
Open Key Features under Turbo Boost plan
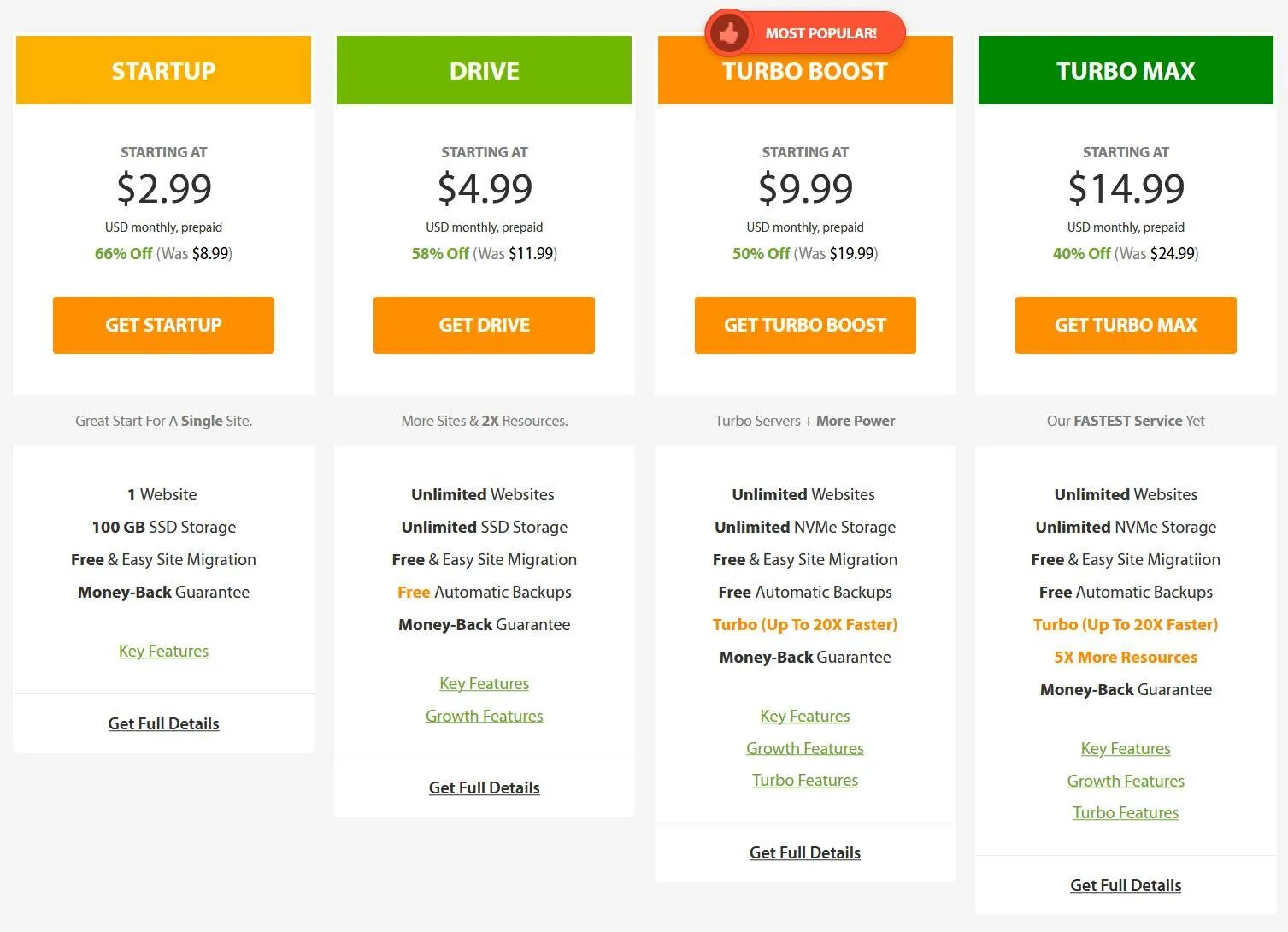click(x=804, y=716)
